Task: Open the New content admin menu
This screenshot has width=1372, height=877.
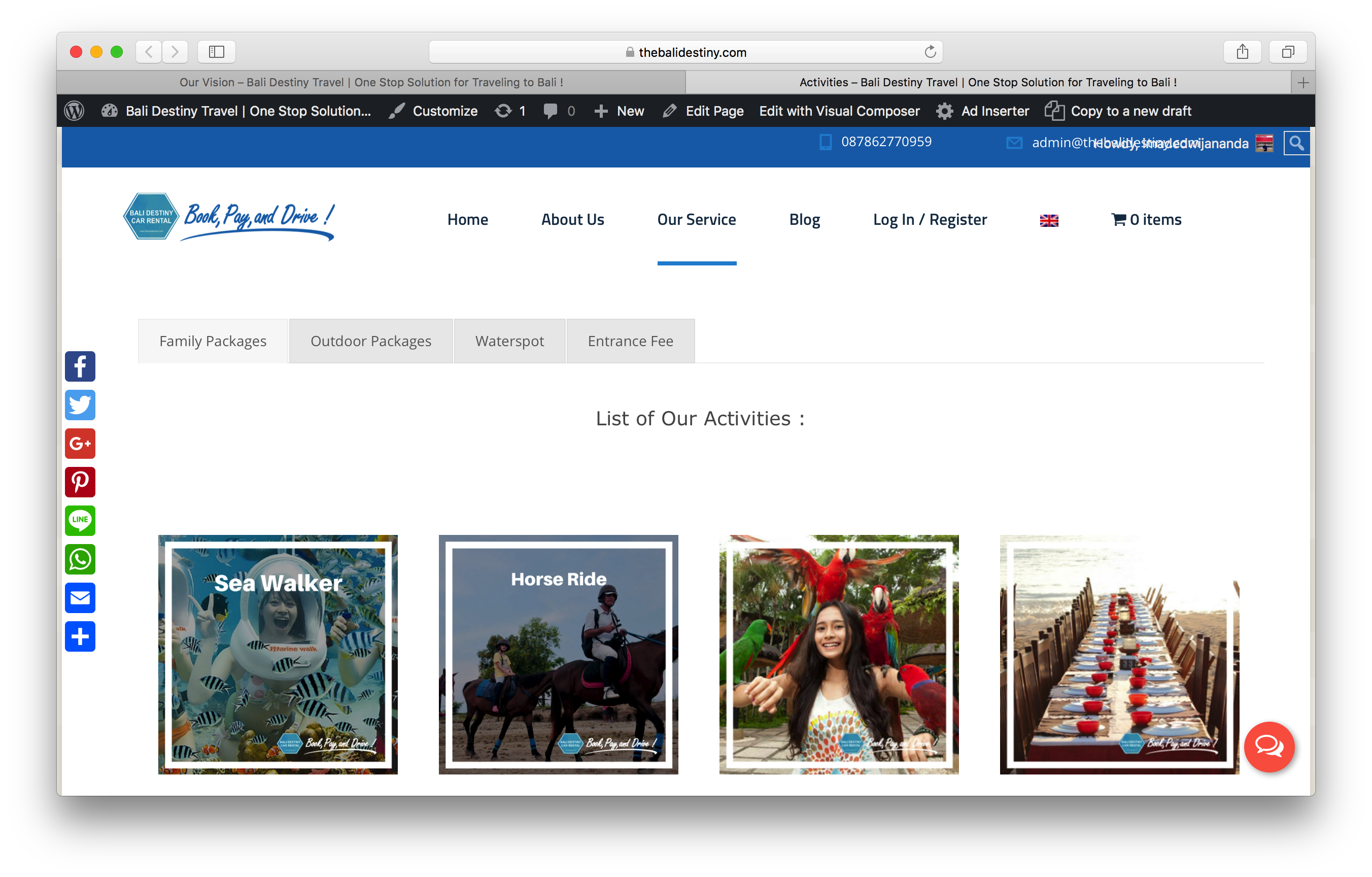Action: [x=620, y=111]
